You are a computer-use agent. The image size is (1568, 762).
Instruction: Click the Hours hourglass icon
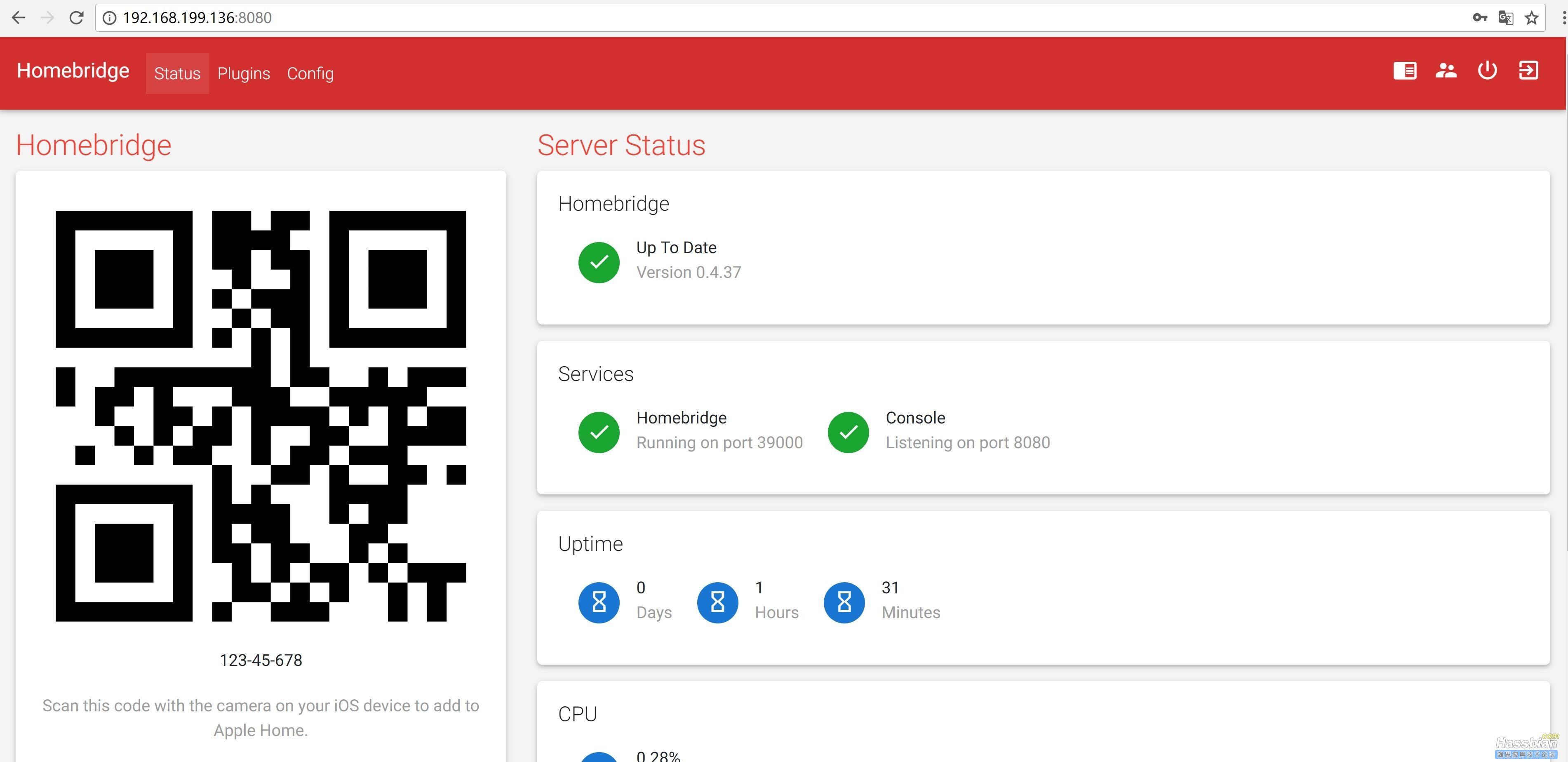point(718,602)
